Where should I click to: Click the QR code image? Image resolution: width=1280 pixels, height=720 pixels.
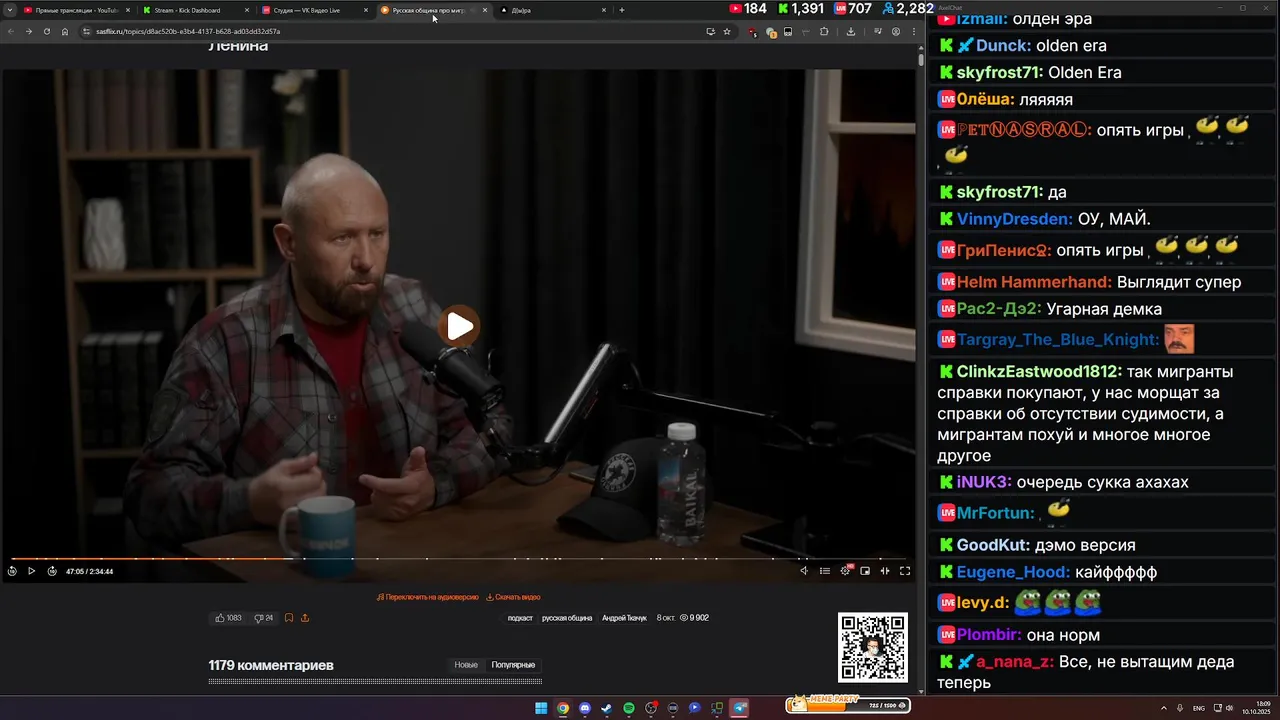[873, 647]
